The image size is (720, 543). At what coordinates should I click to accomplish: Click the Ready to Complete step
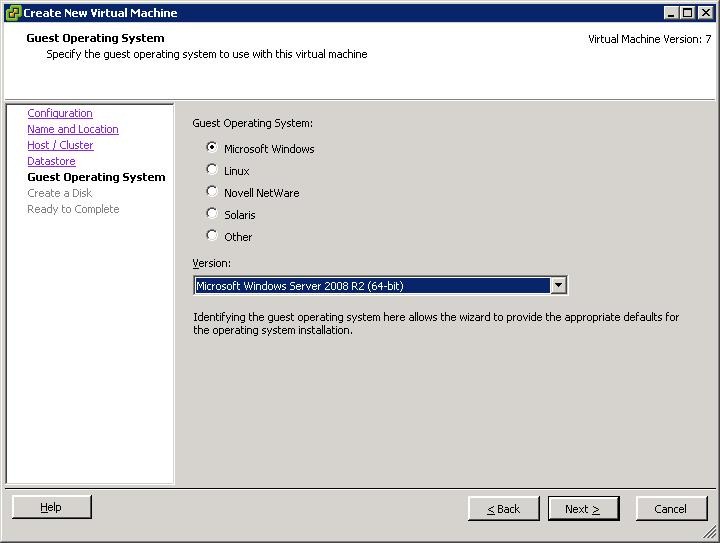73,210
